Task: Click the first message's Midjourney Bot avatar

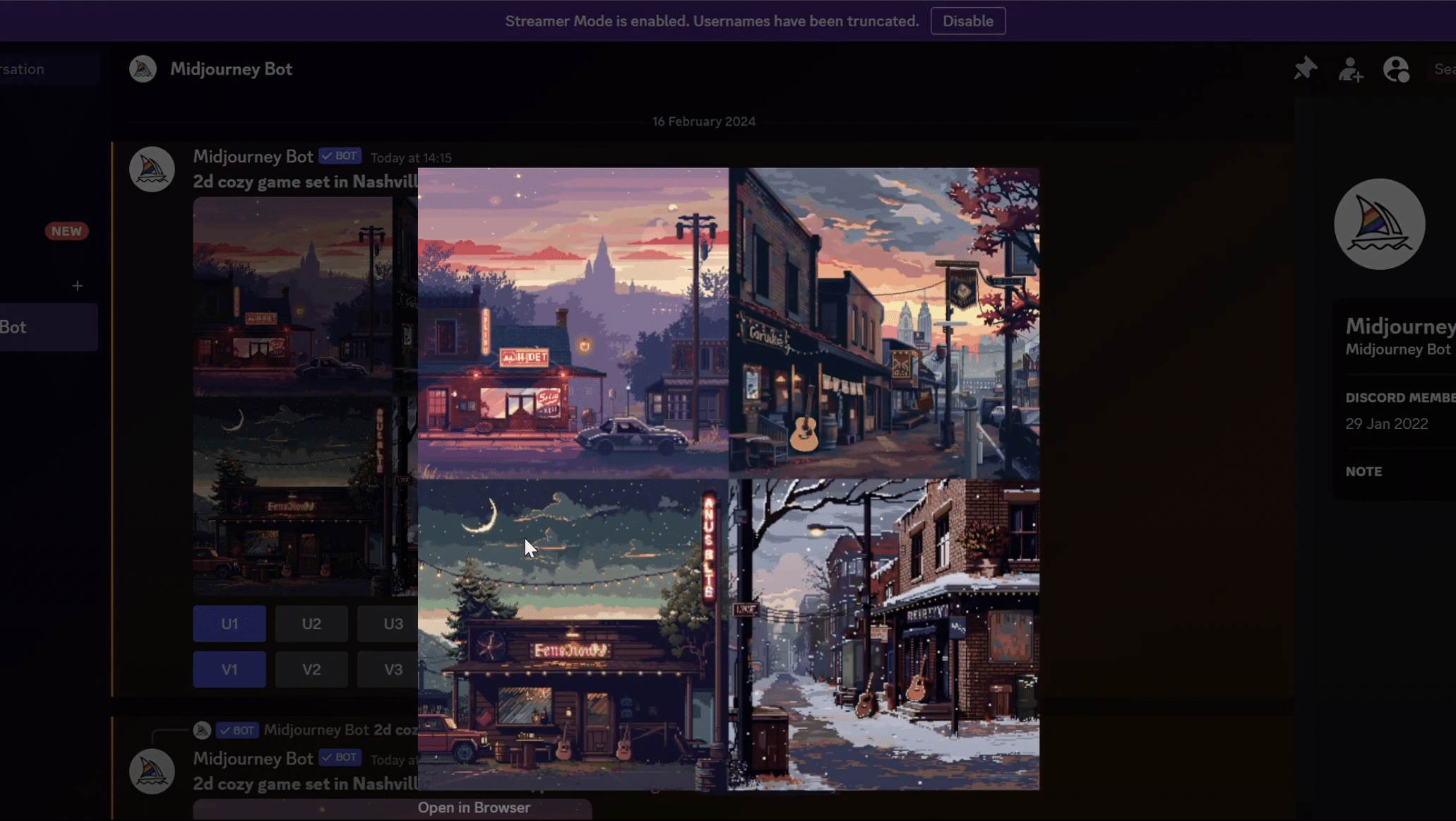Action: coord(152,170)
